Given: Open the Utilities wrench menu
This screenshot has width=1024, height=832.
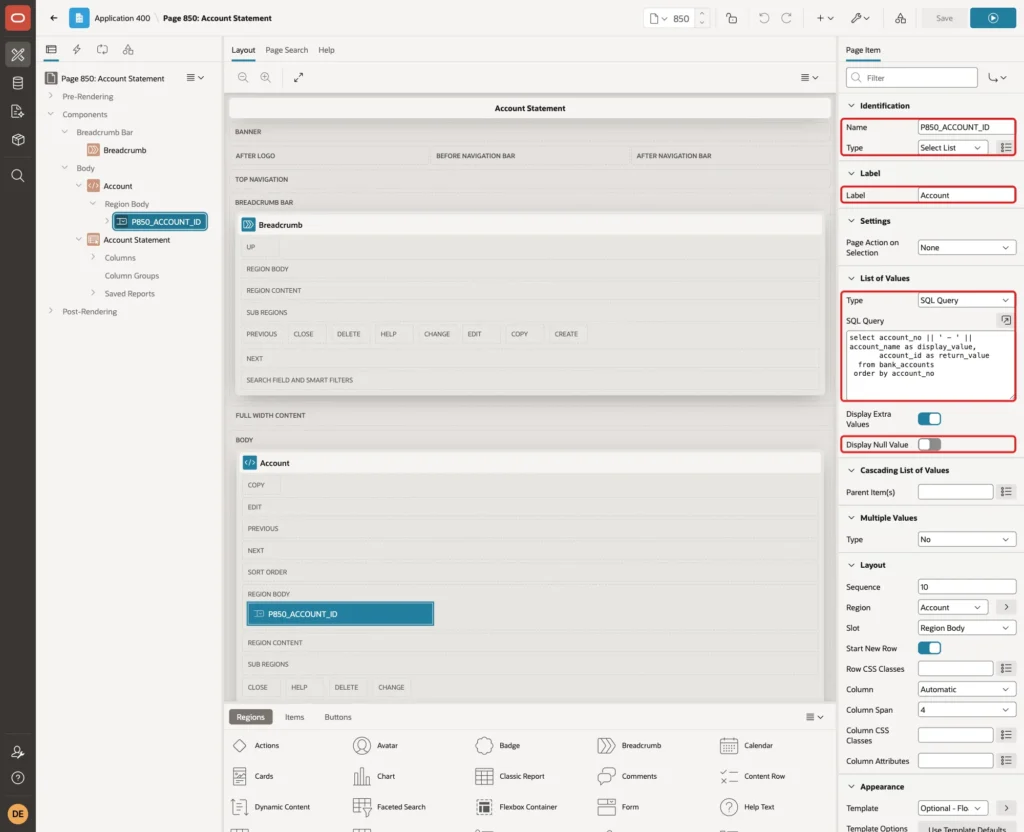Looking at the screenshot, I should [860, 18].
